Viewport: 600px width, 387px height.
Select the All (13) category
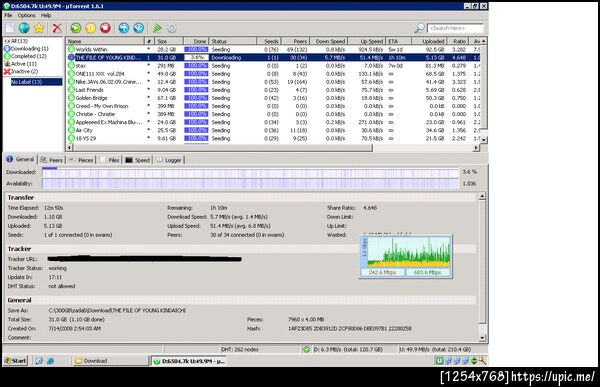click(16, 41)
